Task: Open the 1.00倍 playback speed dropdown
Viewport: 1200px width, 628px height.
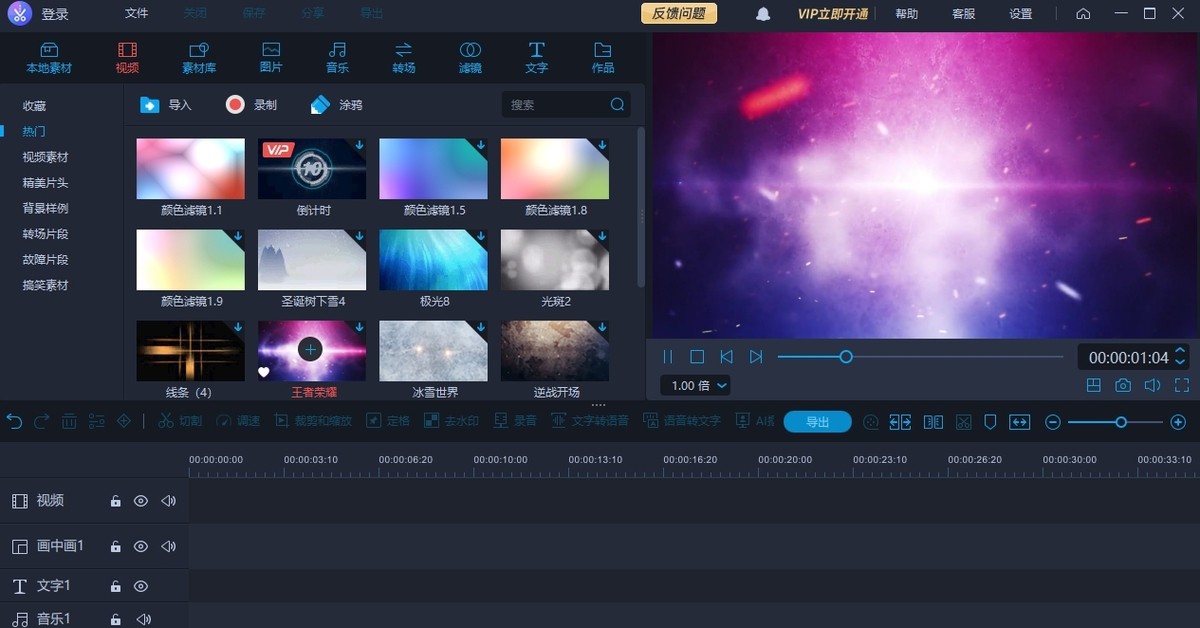Action: tap(694, 385)
